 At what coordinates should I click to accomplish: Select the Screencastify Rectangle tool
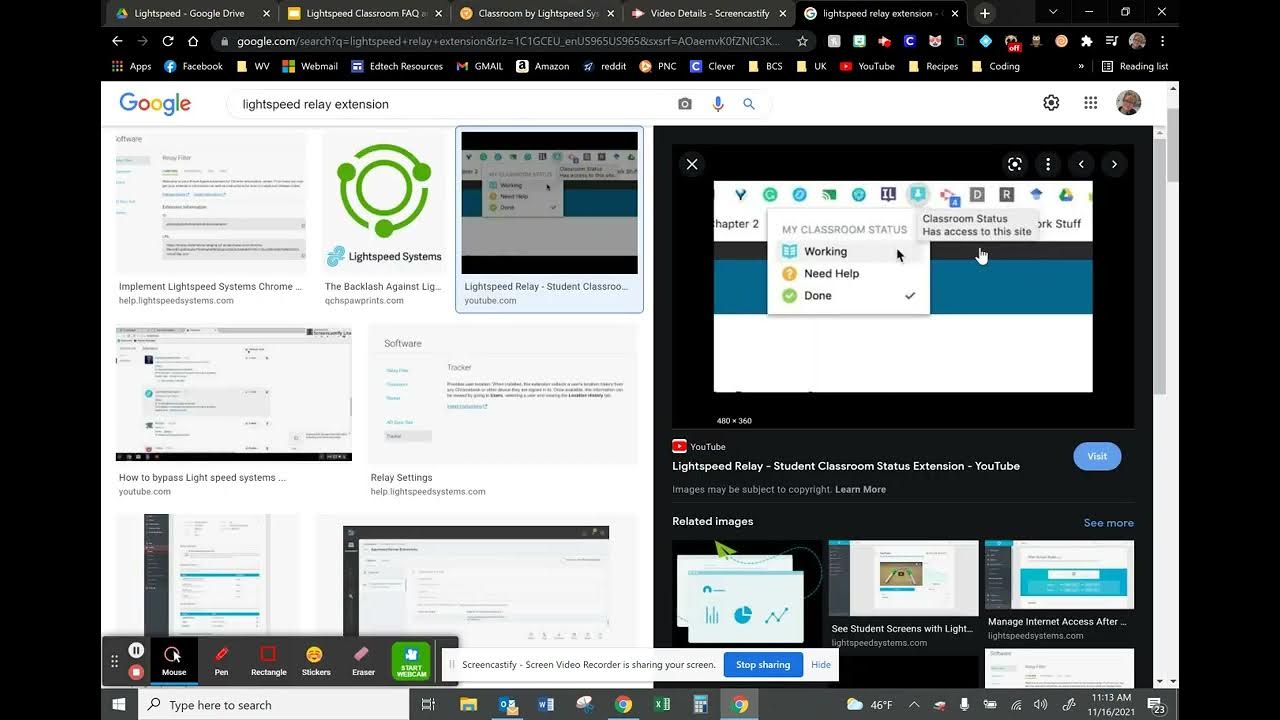coord(268,660)
